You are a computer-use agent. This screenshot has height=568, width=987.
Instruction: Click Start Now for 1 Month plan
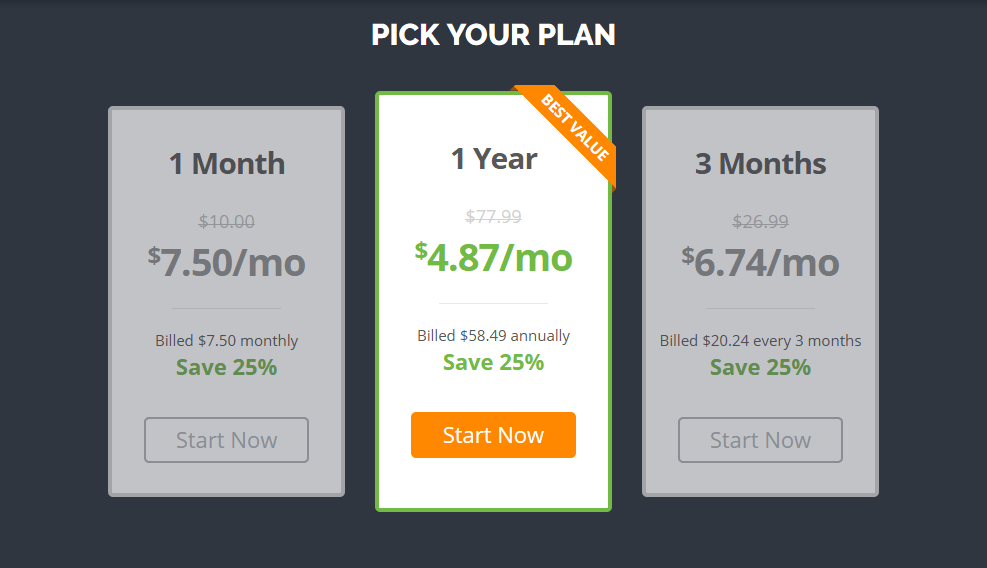[x=226, y=440]
